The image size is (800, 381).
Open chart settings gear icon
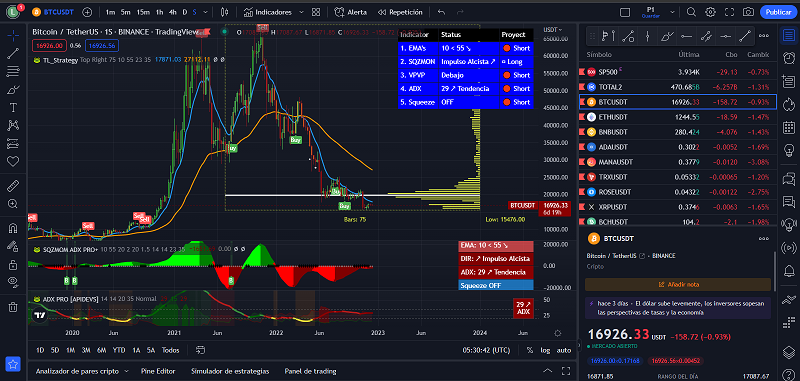(x=710, y=12)
